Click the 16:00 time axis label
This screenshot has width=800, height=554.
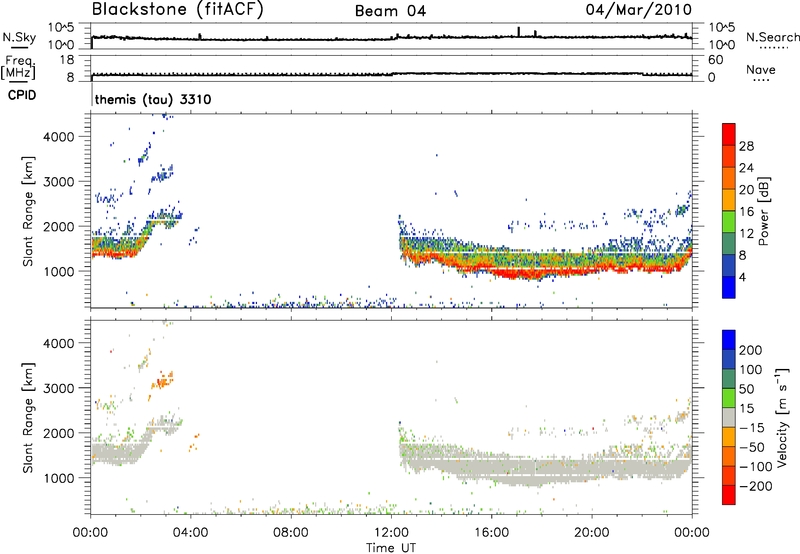(491, 533)
